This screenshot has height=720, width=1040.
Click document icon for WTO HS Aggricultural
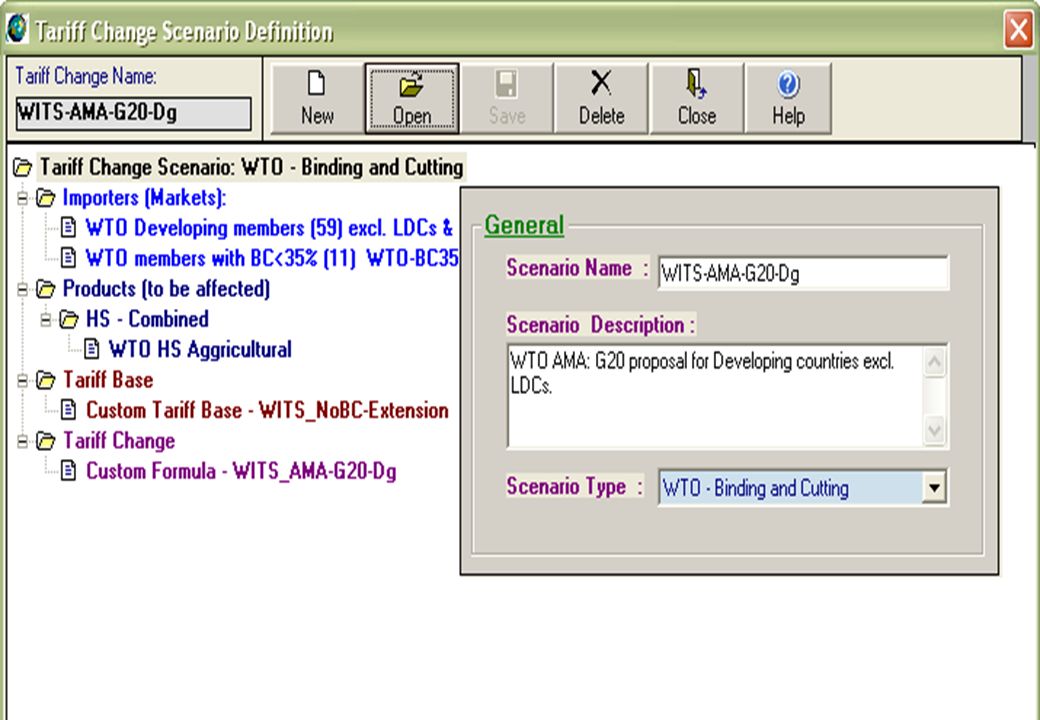click(x=92, y=349)
